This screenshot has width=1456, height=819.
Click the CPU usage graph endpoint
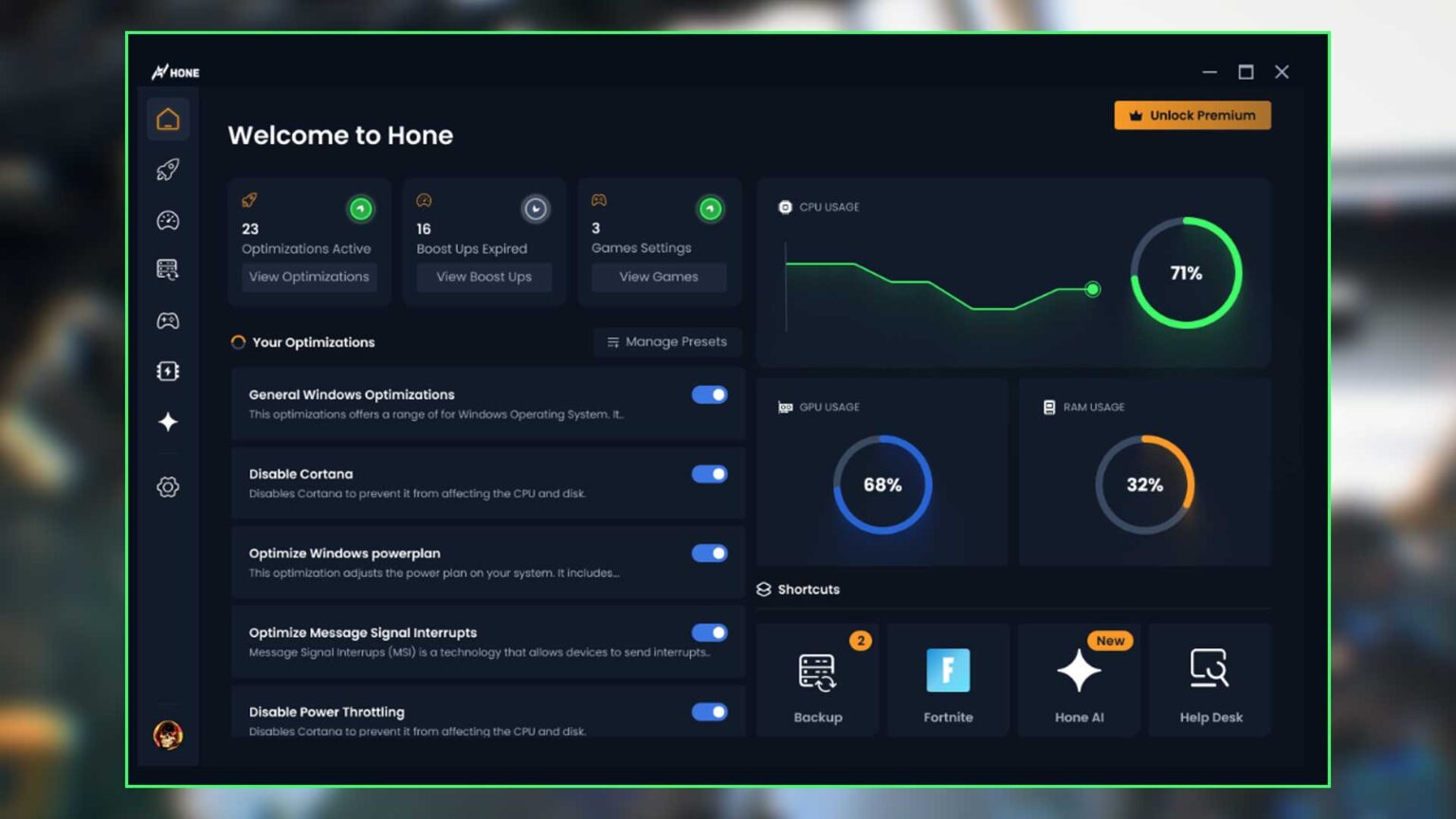1092,289
